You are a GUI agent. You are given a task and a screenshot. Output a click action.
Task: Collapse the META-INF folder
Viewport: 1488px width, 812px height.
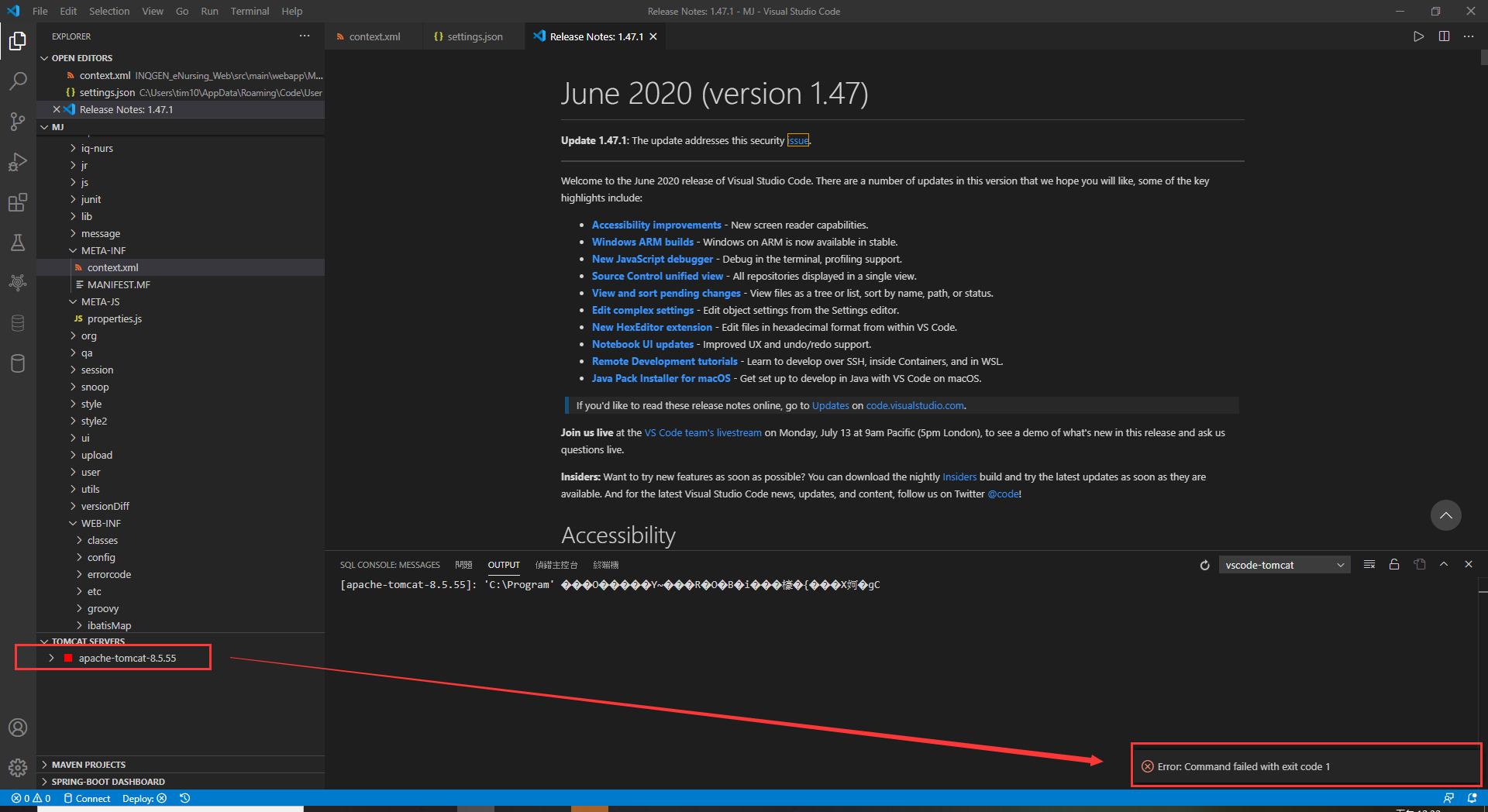pyautogui.click(x=73, y=249)
